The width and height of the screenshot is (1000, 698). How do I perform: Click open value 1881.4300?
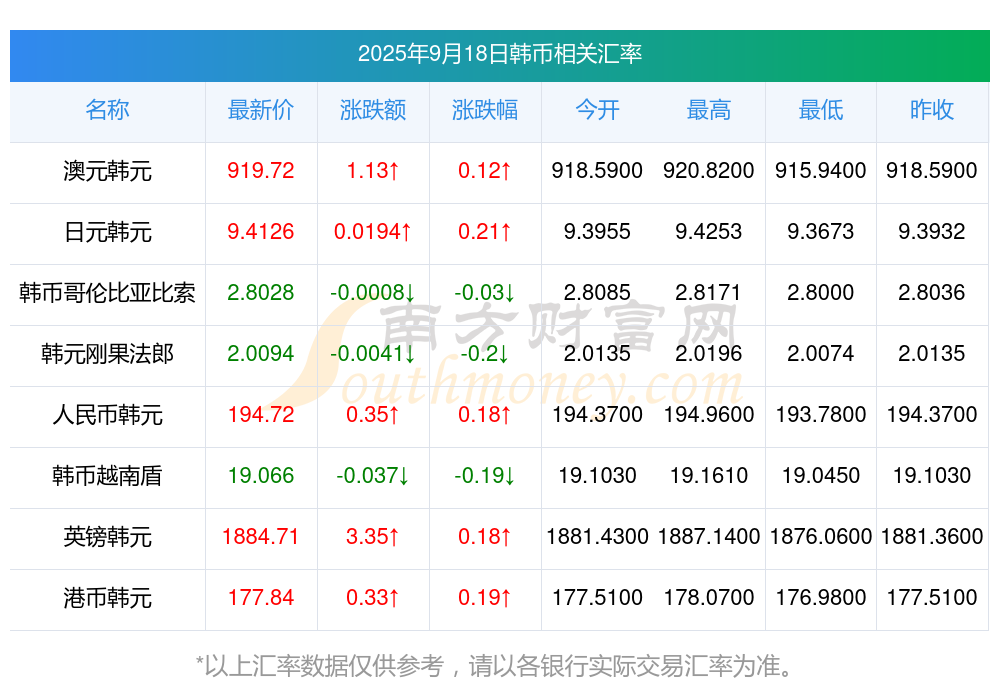pyautogui.click(x=597, y=537)
